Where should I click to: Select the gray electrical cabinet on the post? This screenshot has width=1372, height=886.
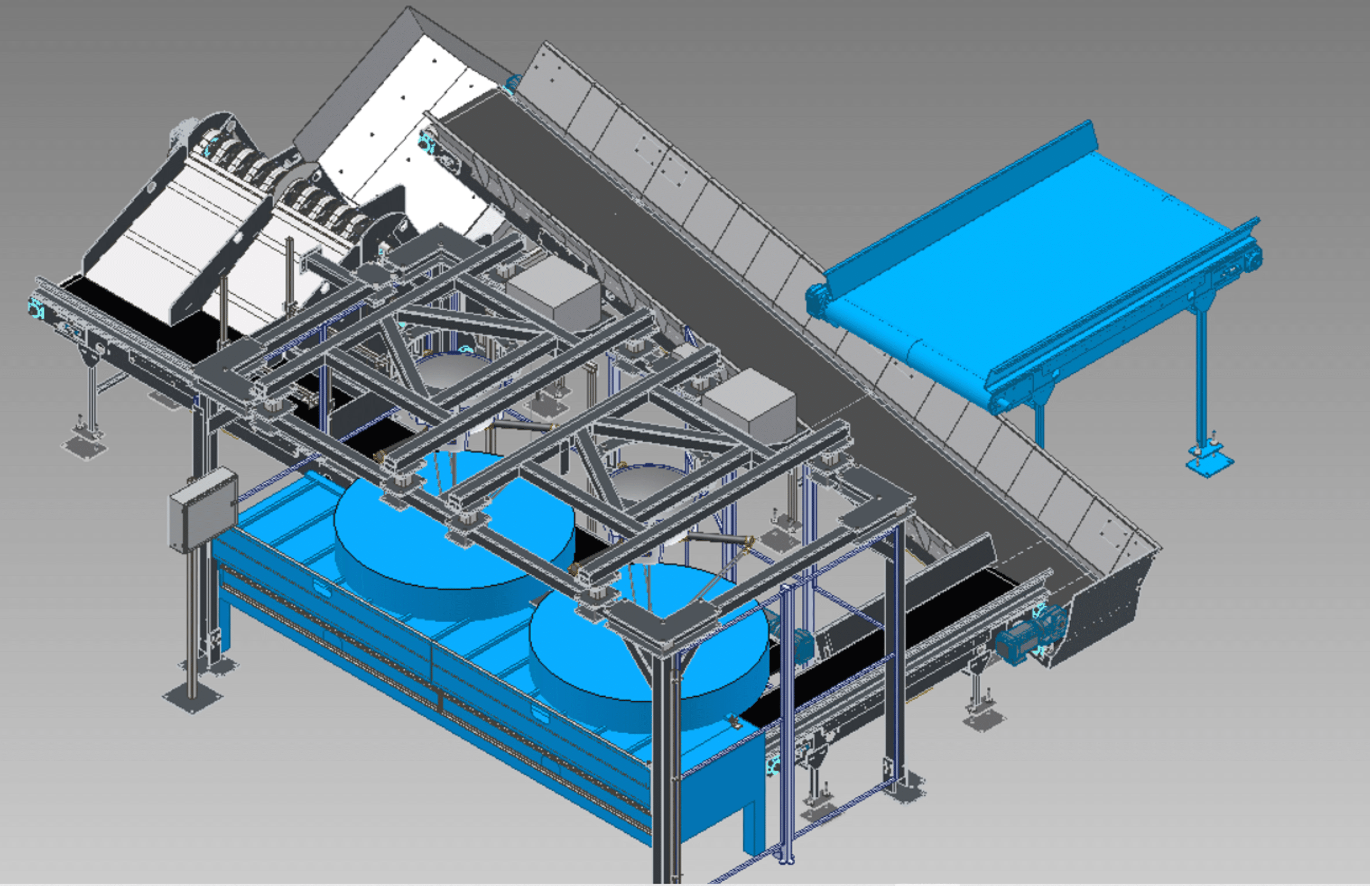(203, 509)
